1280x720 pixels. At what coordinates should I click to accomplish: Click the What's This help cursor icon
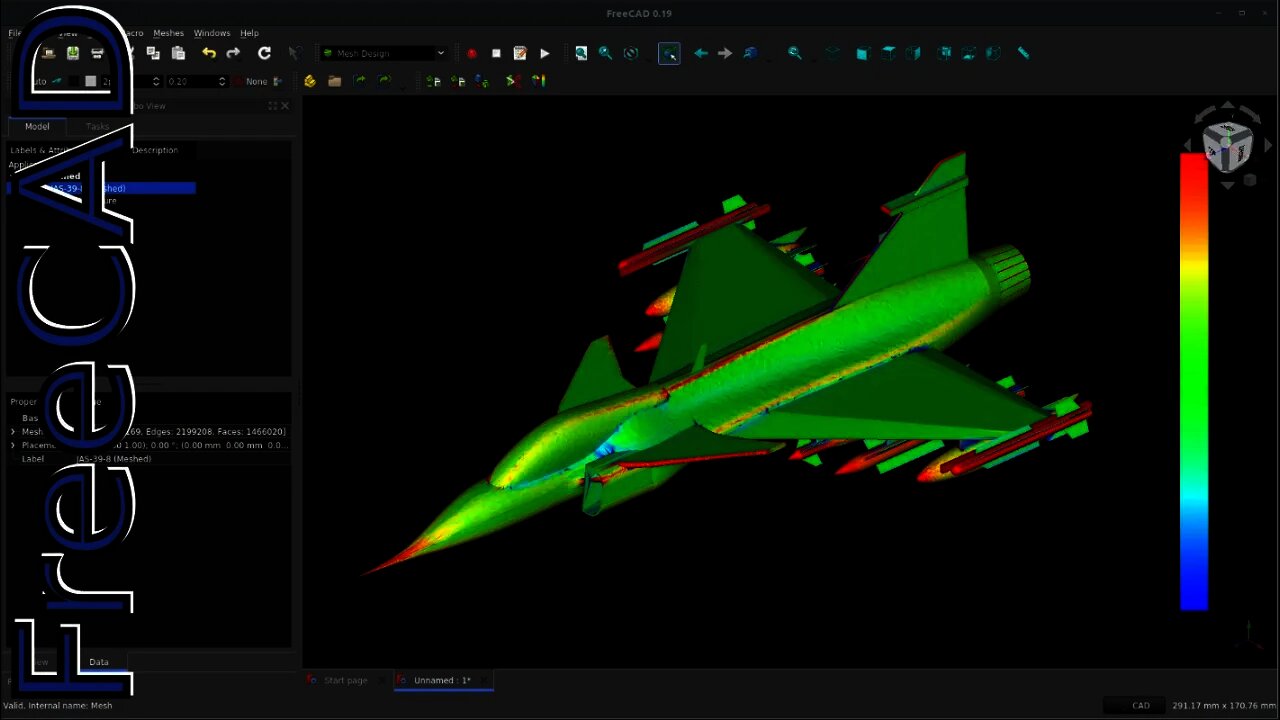point(294,53)
